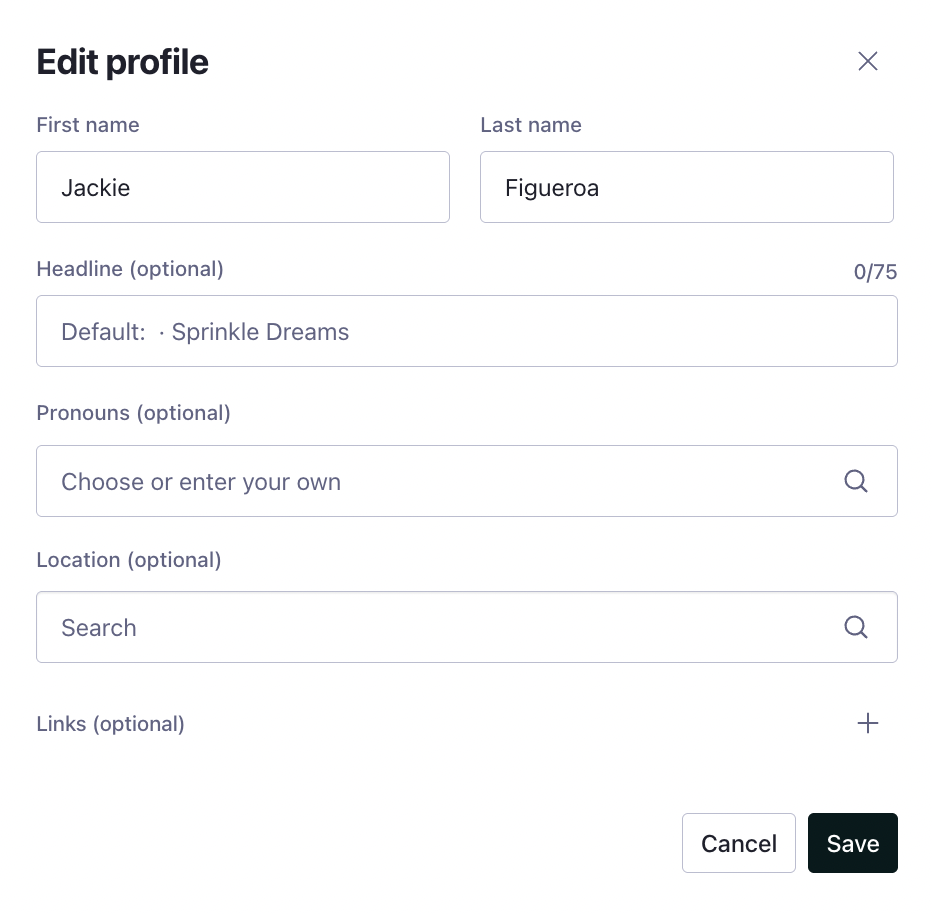Close the Edit profile dialog with X
Screen dimensions: 932x914
tap(867, 61)
